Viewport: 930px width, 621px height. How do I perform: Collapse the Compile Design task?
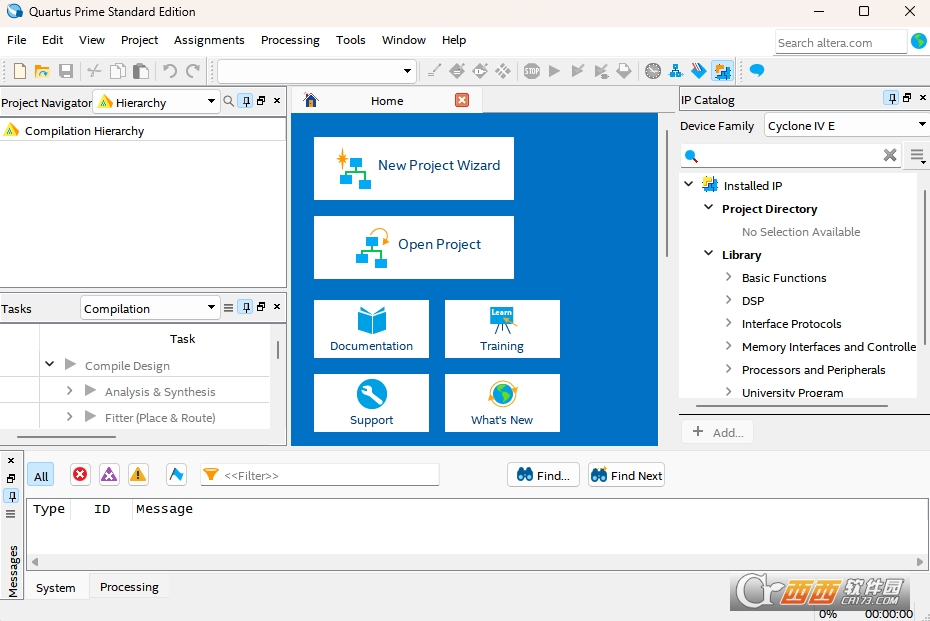[x=50, y=364]
